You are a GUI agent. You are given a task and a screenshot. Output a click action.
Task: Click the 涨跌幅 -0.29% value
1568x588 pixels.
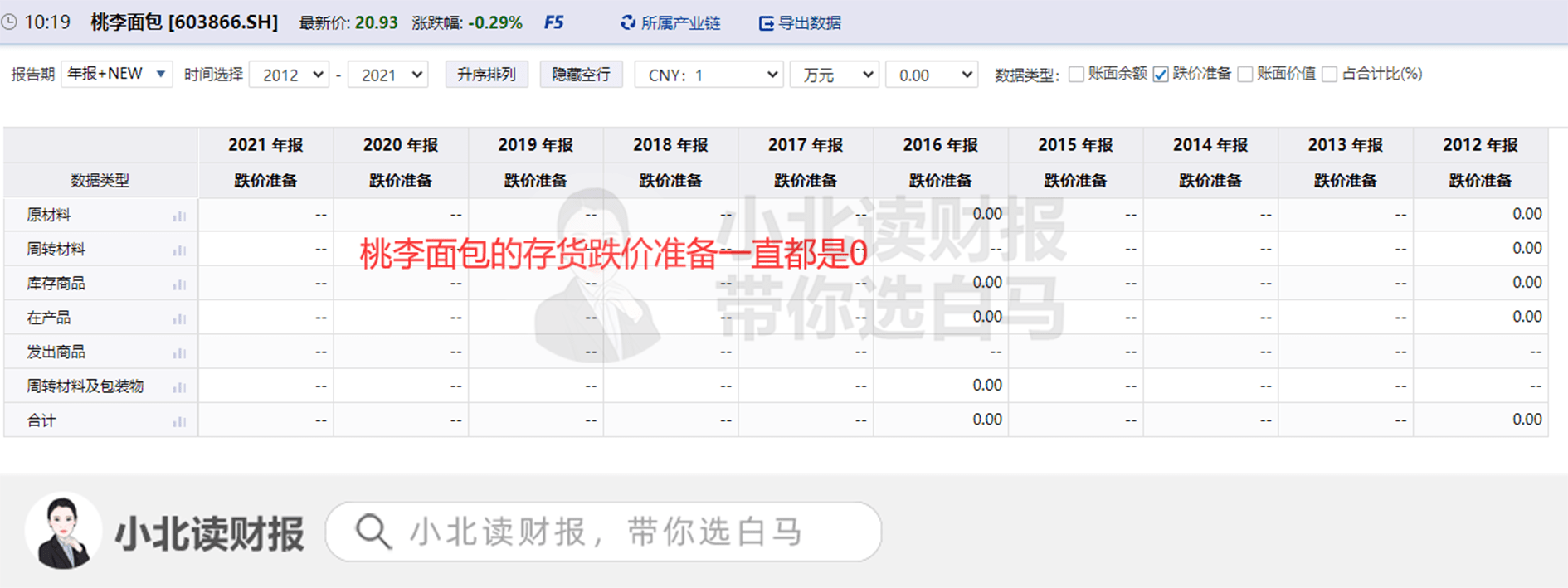pyautogui.click(x=495, y=23)
